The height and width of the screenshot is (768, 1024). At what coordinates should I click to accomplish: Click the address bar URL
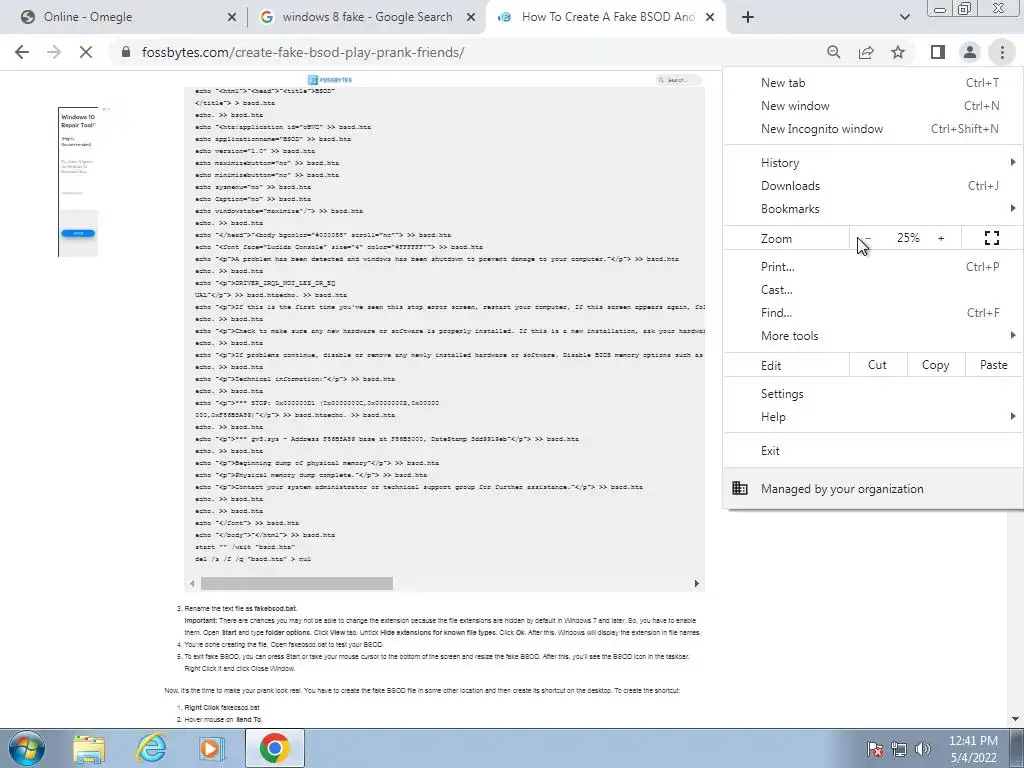click(x=303, y=52)
